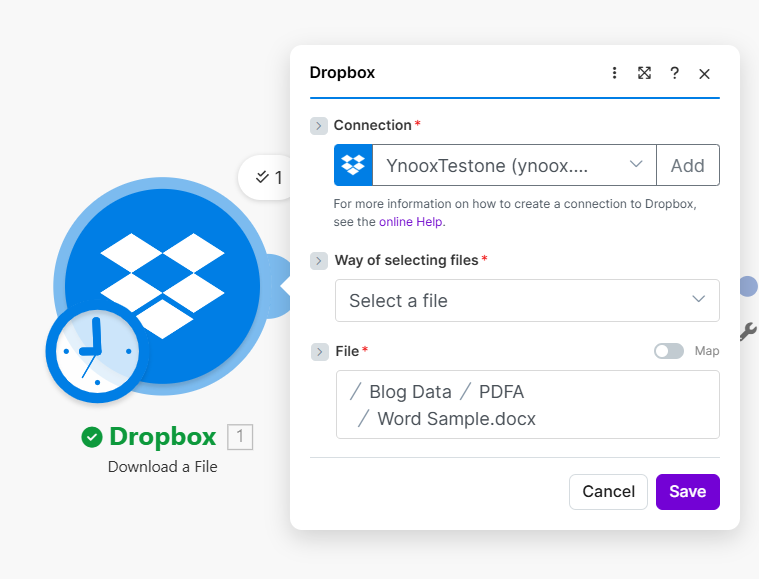
Task: Click the partially hidden module on the right
Action: coord(749,286)
